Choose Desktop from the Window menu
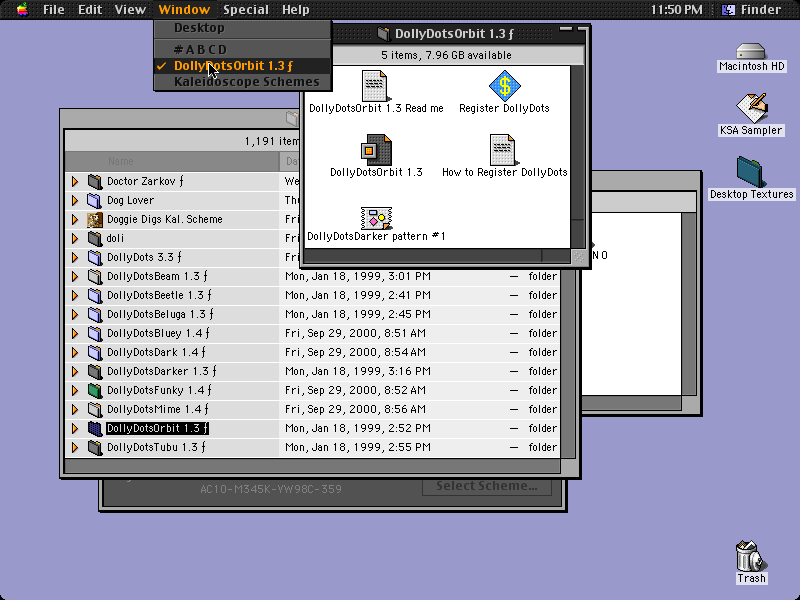 [243, 28]
